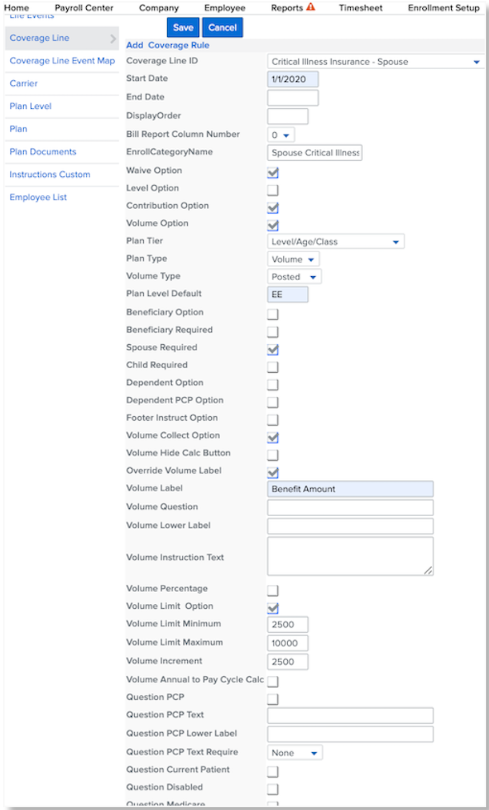Expand the Volume Type dropdown
489x810 pixels.
294,276
